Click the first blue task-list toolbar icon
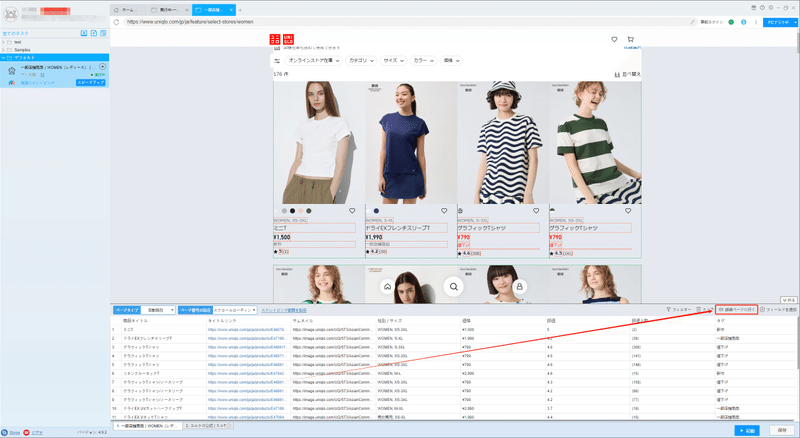 click(x=84, y=33)
